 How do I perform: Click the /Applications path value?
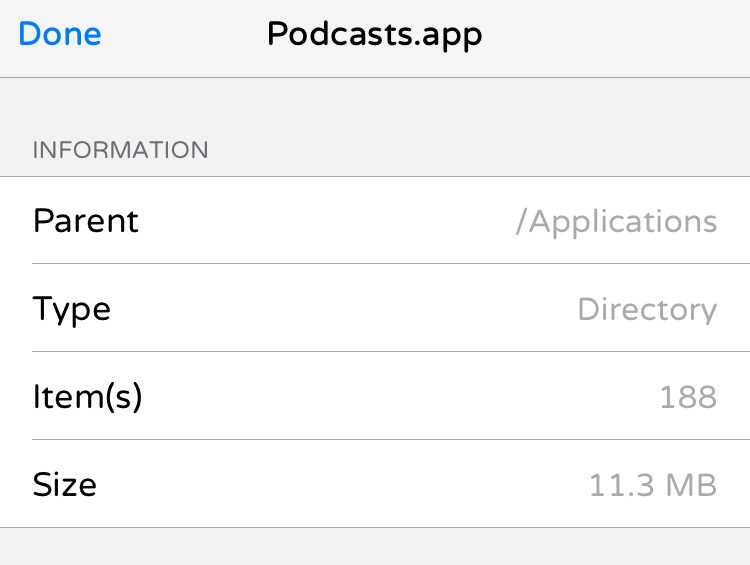point(617,222)
